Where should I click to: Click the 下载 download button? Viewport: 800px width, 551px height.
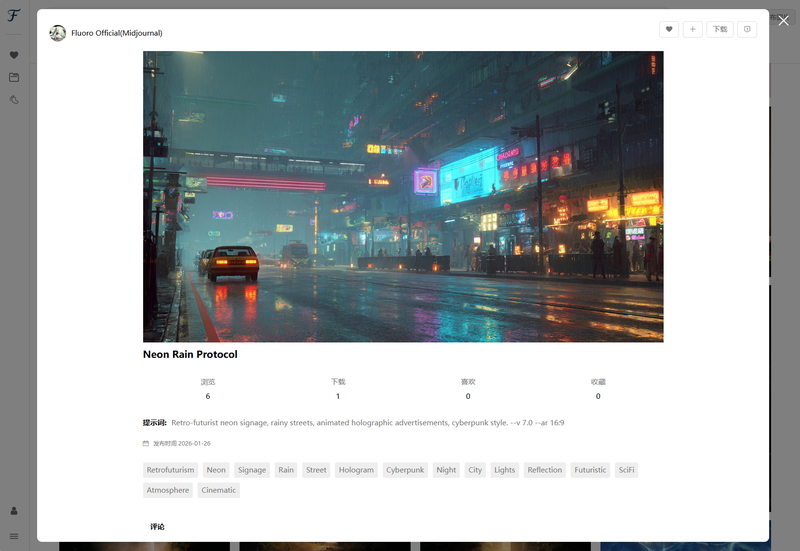click(719, 30)
